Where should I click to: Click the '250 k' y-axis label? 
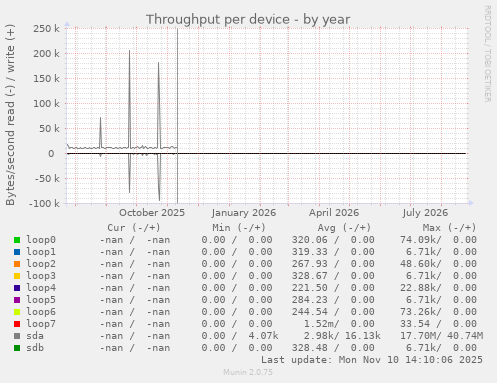point(46,29)
